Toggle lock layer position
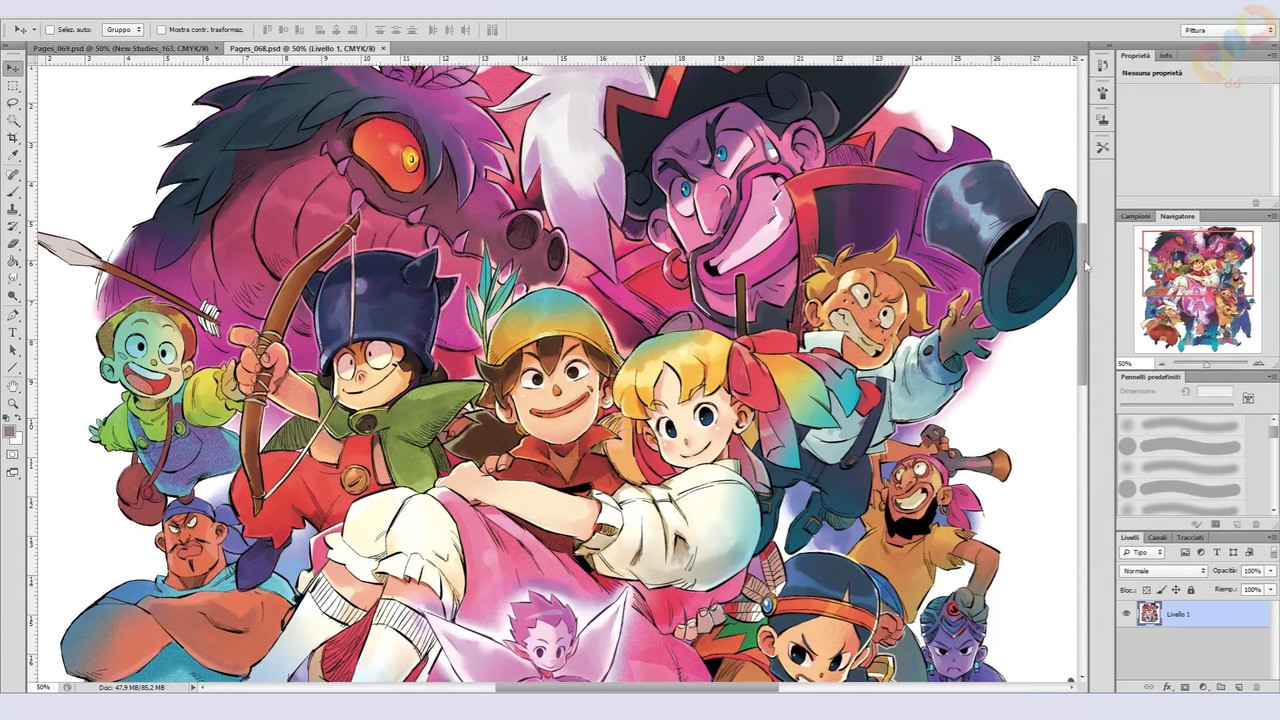Viewport: 1280px width, 720px height. (x=1176, y=590)
